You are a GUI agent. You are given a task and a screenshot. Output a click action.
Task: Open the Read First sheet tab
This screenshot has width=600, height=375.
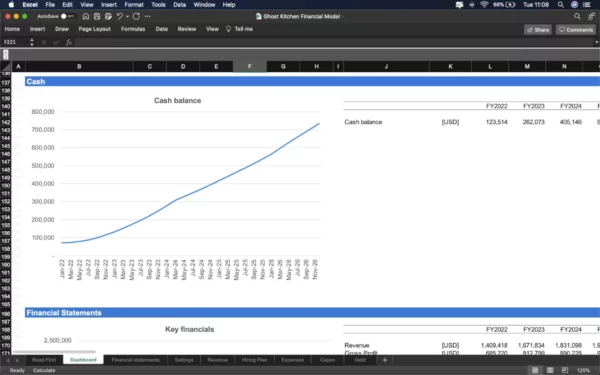click(44, 360)
